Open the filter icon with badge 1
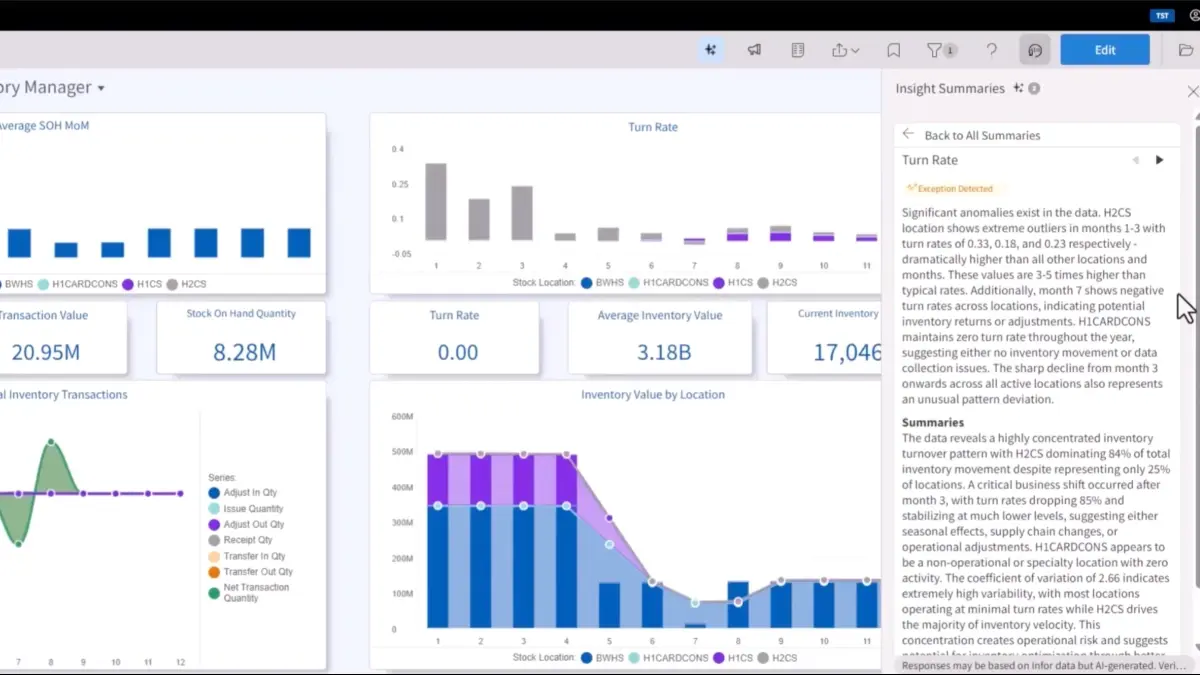This screenshot has width=1200, height=675. (941, 50)
